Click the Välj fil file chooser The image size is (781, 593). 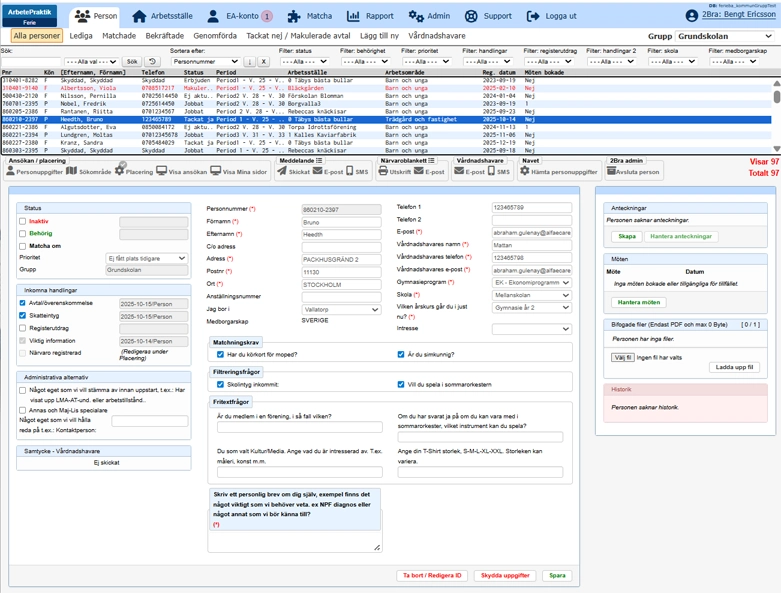pos(622,357)
